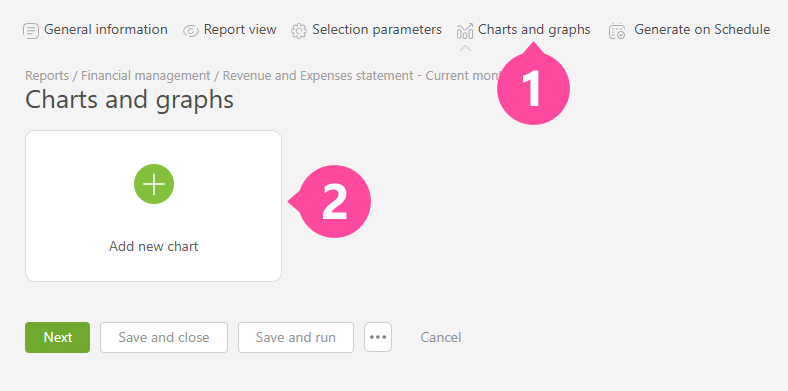788x391 pixels.
Task: Click the Add new chart label
Action: pos(154,247)
